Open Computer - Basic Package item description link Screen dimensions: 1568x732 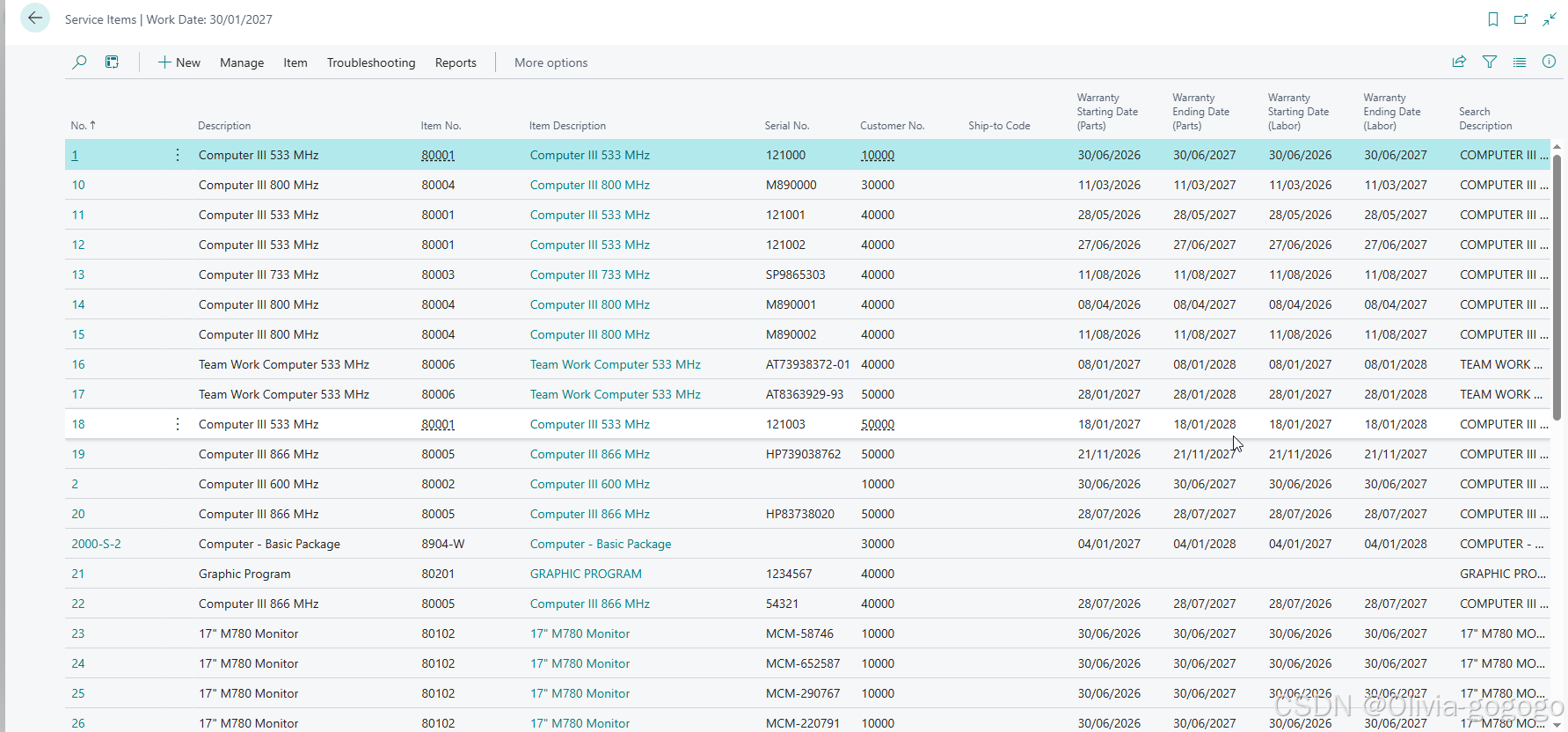pyautogui.click(x=601, y=544)
